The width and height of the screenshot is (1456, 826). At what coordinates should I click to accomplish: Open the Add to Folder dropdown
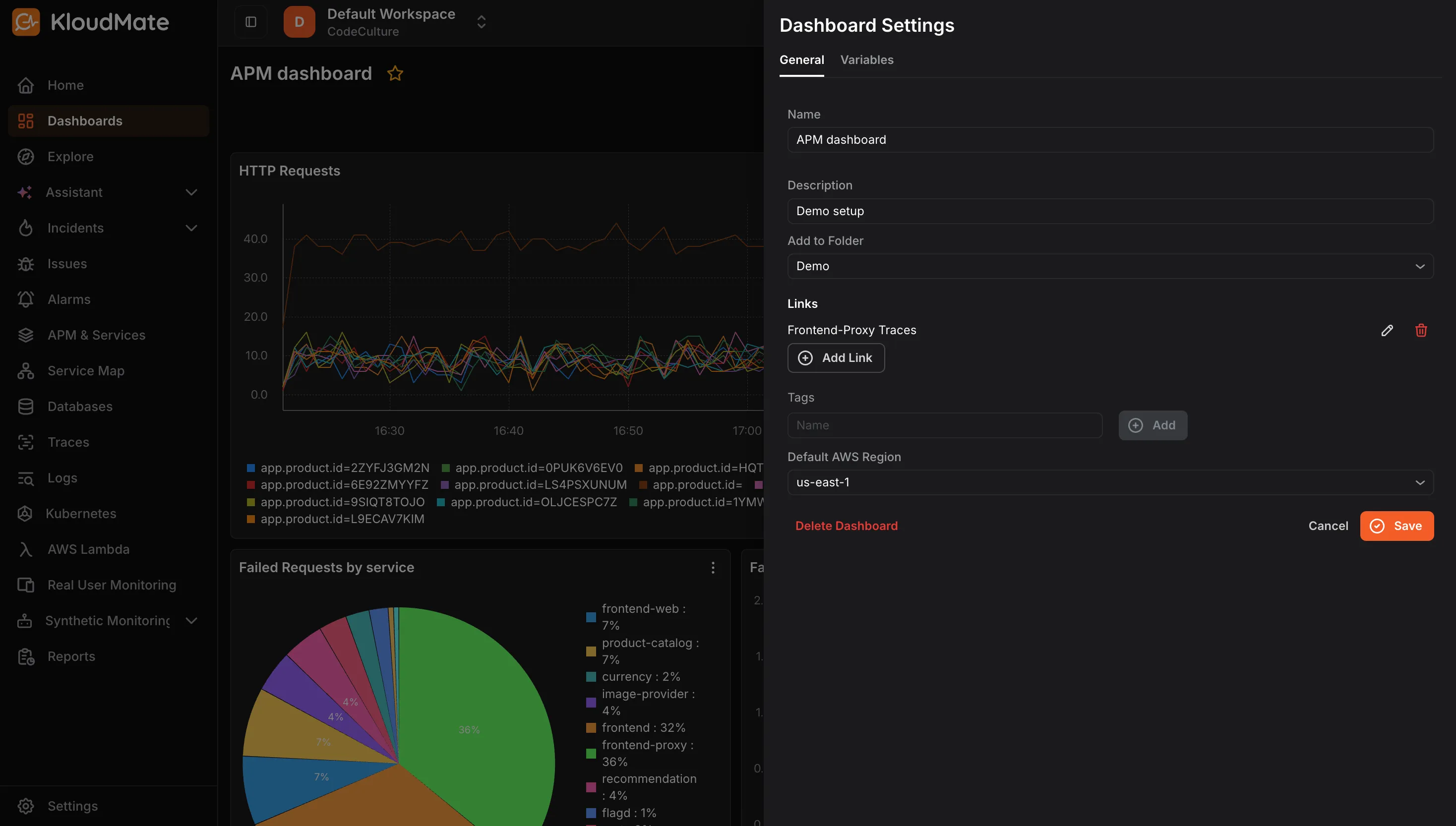pos(1110,266)
